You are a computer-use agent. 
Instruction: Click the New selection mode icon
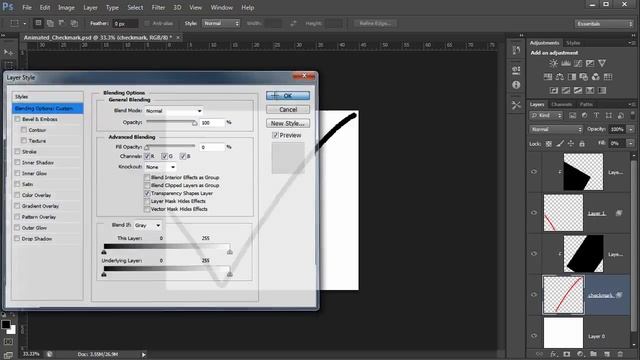tap(38, 23)
